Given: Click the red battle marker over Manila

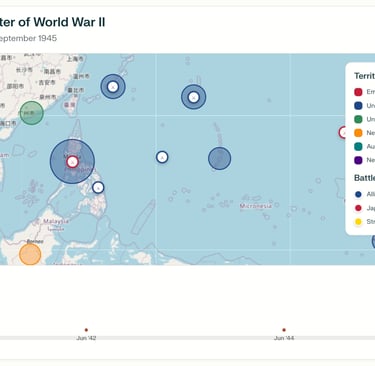Looking at the screenshot, I should tap(72, 162).
